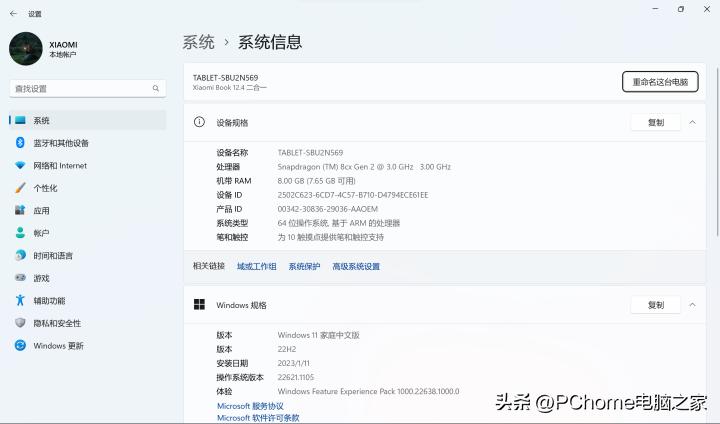720x424 pixels.
Task: Open Microsoft 服务协议 link
Action: (x=250, y=406)
